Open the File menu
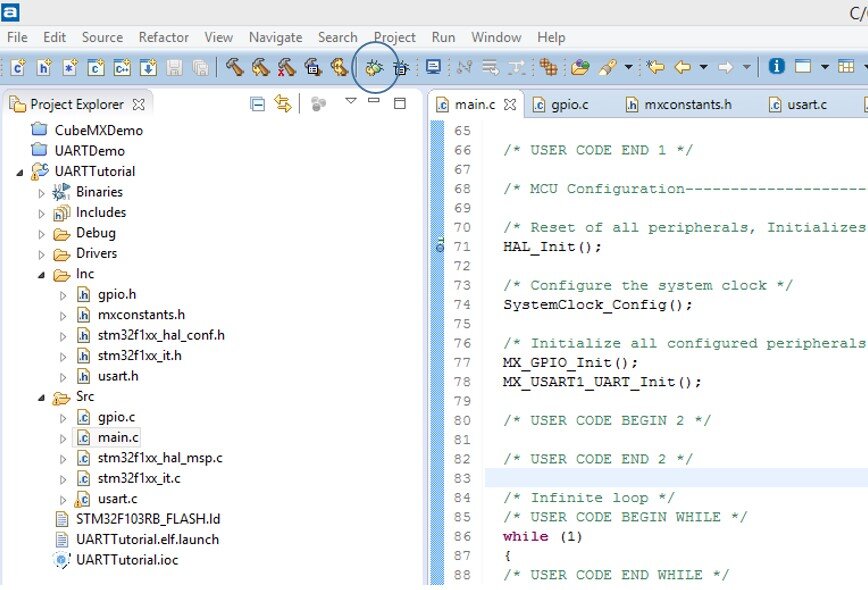Screen dimensions: 868x590 click(x=17, y=37)
